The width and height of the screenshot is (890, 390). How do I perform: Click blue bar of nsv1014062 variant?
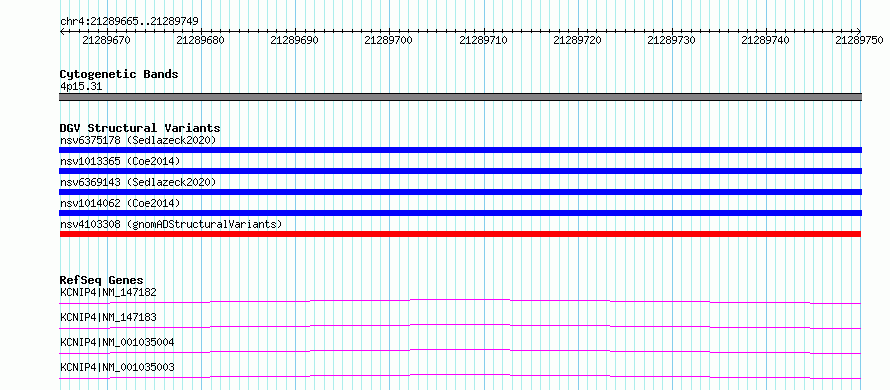[x=460, y=213]
